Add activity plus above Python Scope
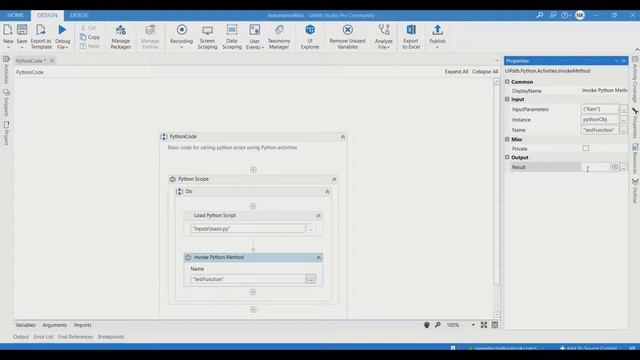640x360 pixels. pyautogui.click(x=253, y=170)
